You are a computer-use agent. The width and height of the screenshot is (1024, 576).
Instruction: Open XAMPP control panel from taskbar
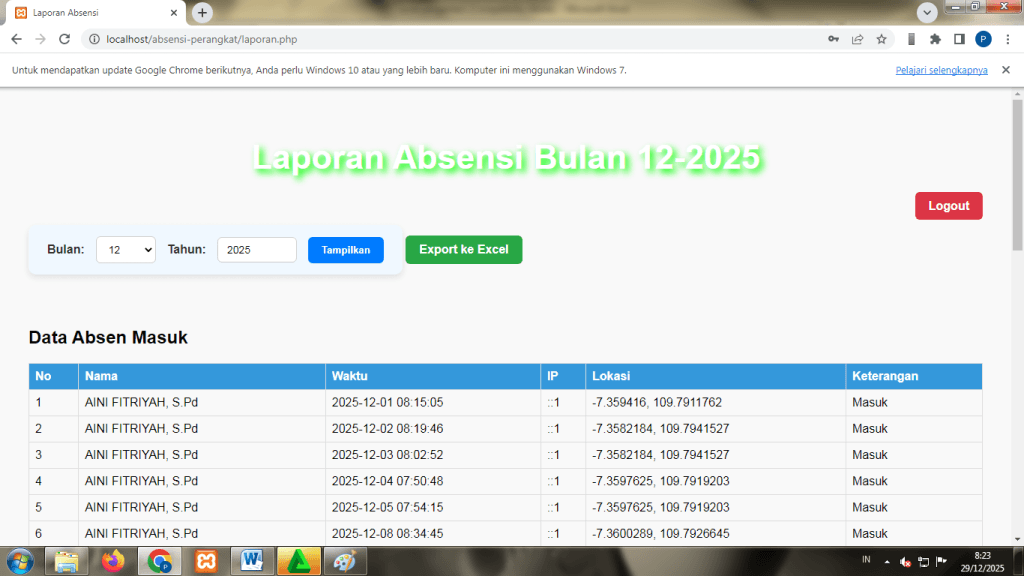pyautogui.click(x=206, y=562)
